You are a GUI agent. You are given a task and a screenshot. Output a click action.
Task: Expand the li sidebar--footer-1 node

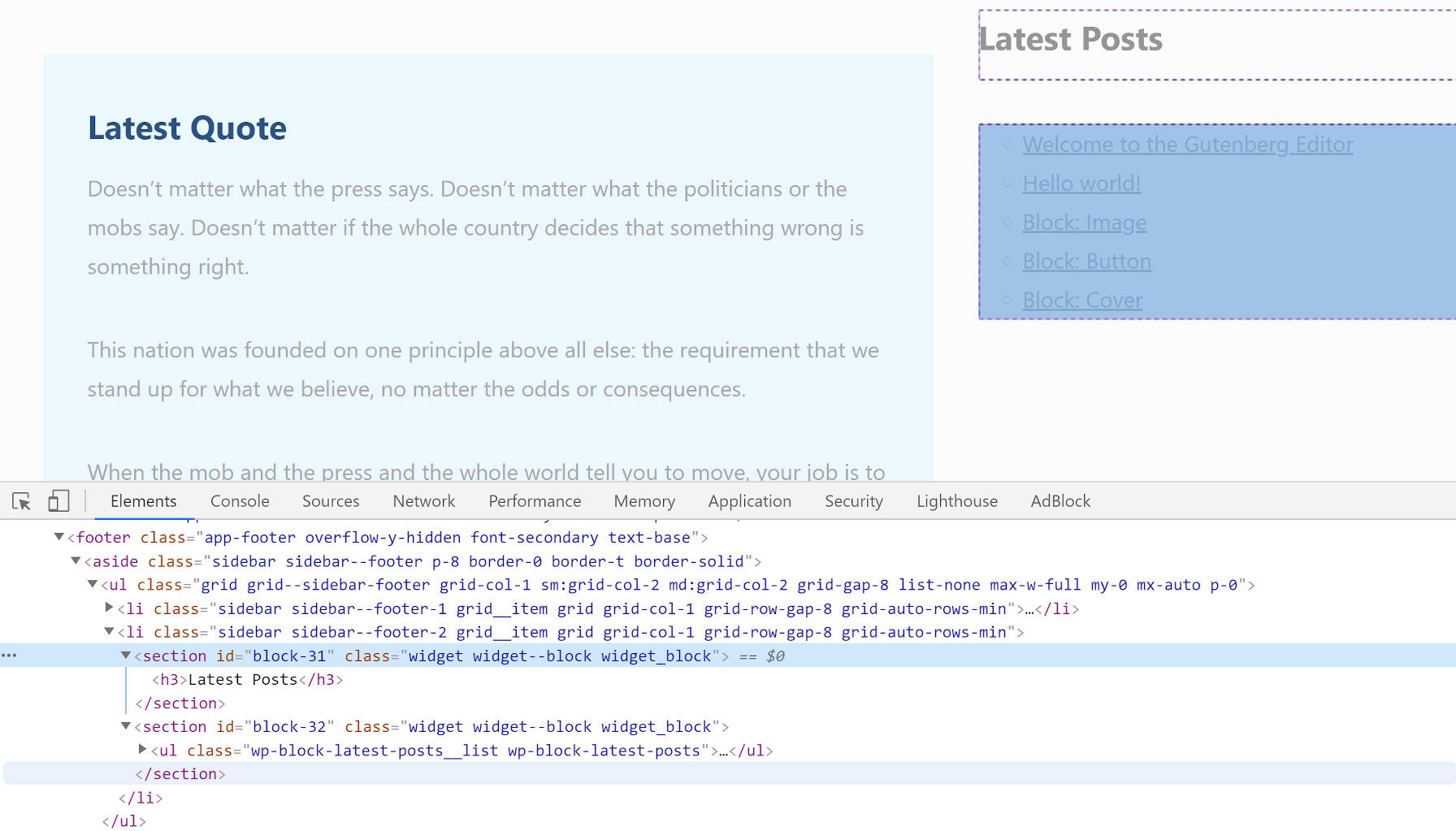click(x=108, y=608)
